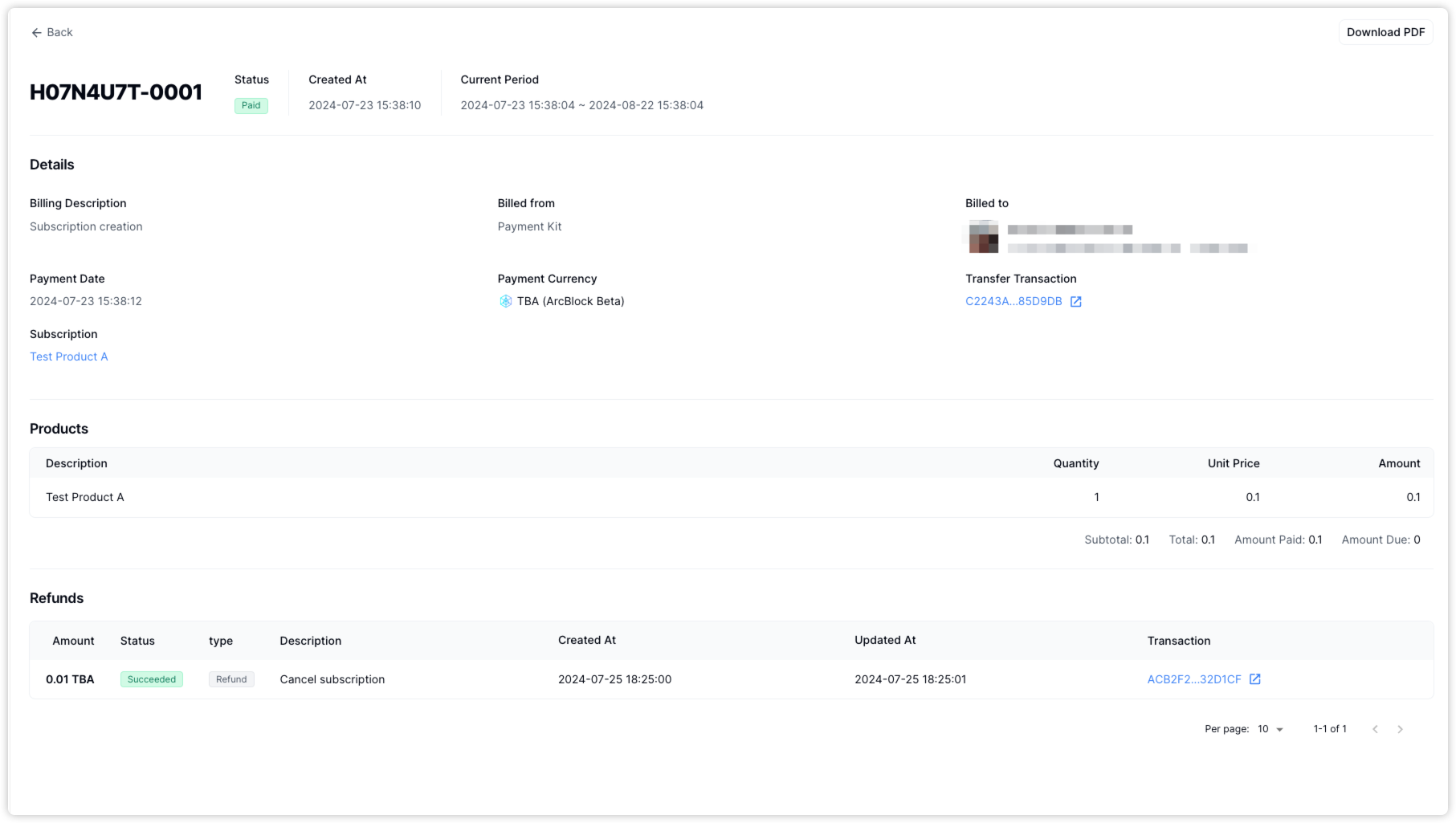Screen dimensions: 1456x823
Task: Click the refund Created At column header
Action: (586, 640)
